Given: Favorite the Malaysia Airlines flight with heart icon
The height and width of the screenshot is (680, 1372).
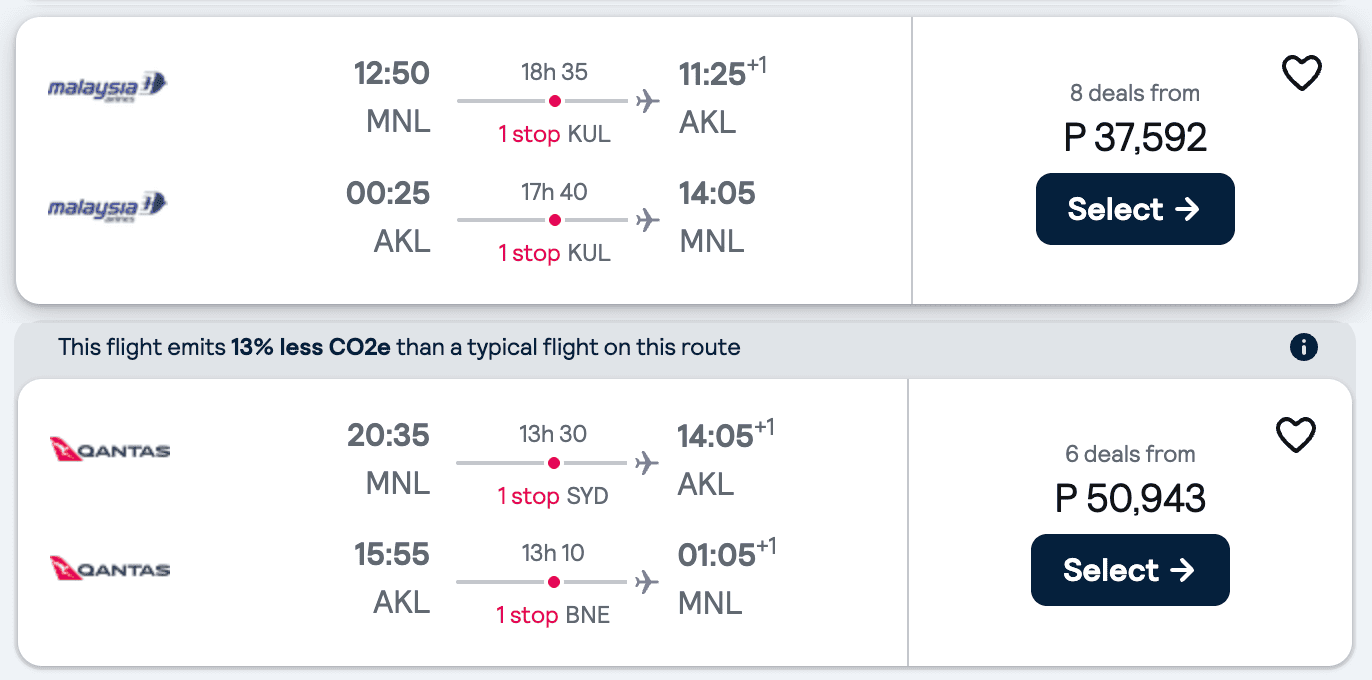Looking at the screenshot, I should pyautogui.click(x=1301, y=72).
